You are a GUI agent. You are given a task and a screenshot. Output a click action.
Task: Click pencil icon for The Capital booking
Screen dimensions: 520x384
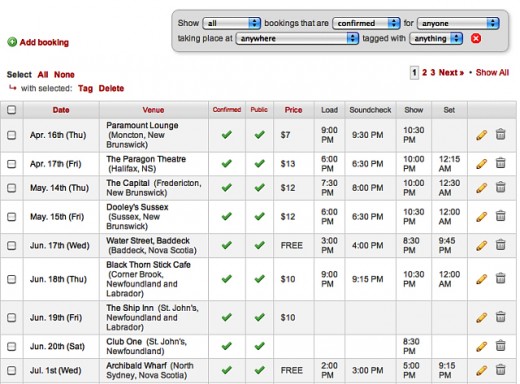point(481,188)
